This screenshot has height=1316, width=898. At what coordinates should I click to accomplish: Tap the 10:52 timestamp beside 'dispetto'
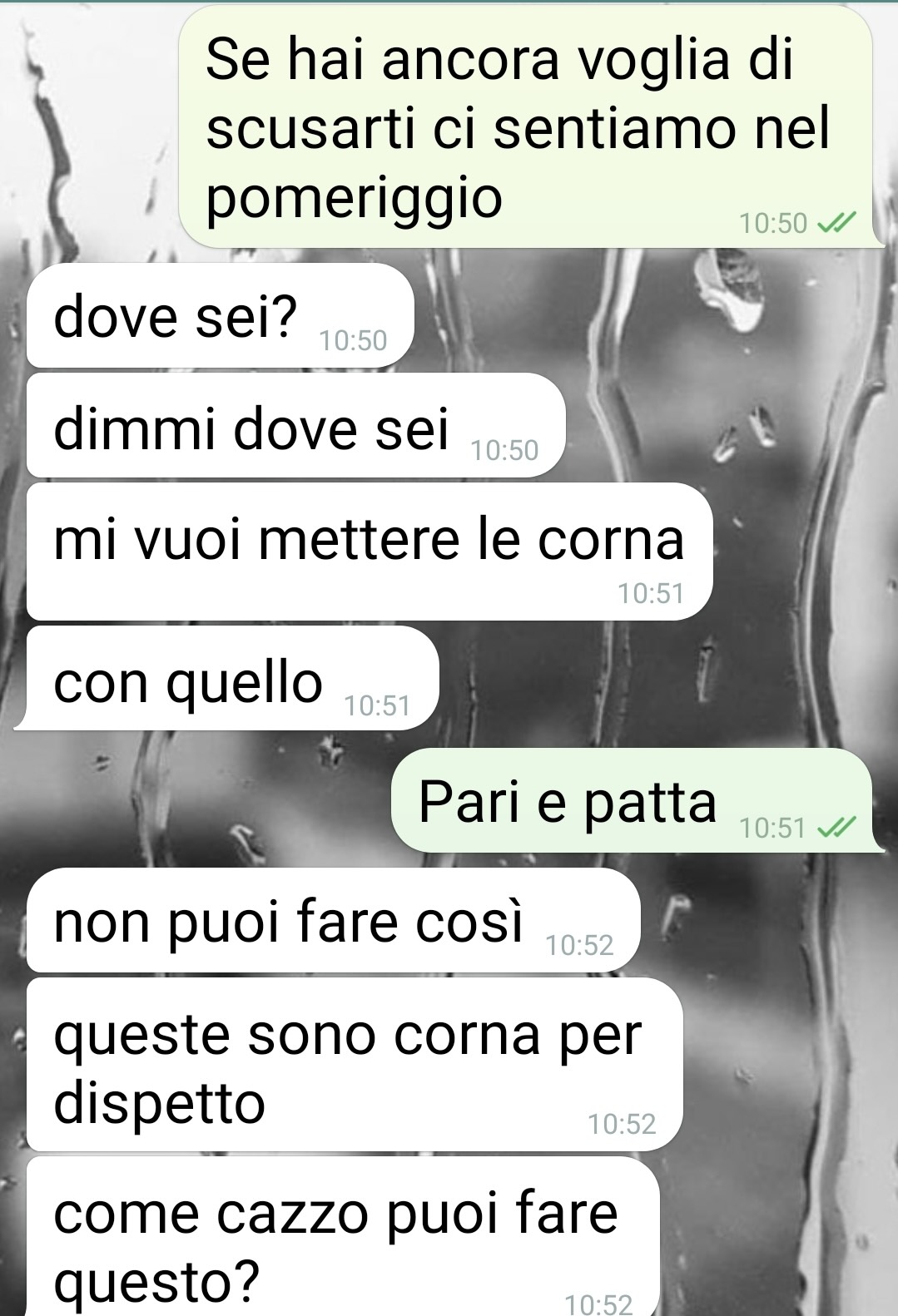coord(623,1124)
